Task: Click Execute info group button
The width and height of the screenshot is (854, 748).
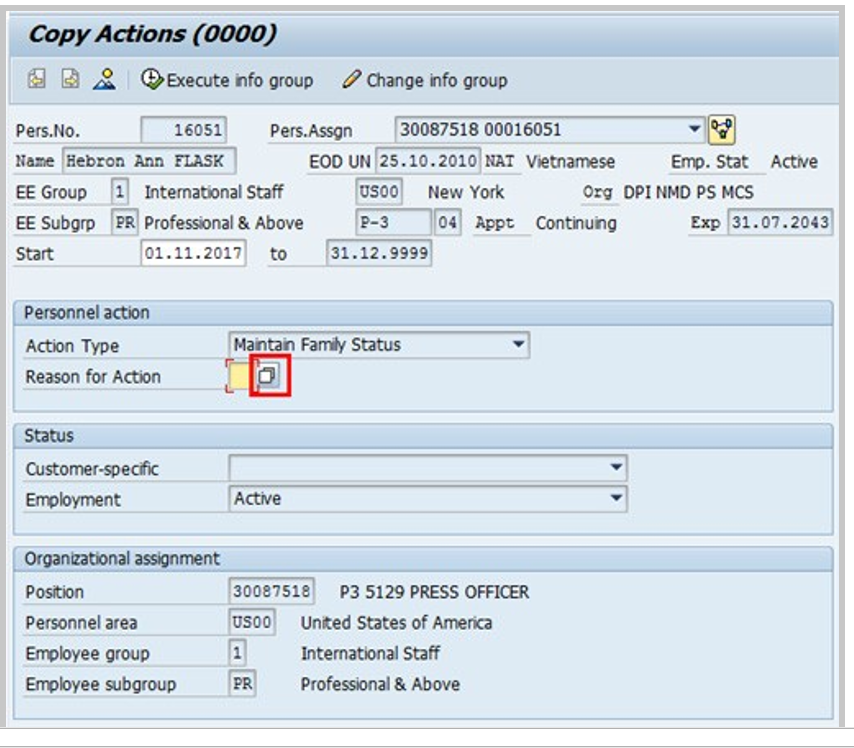Action: click(x=227, y=80)
